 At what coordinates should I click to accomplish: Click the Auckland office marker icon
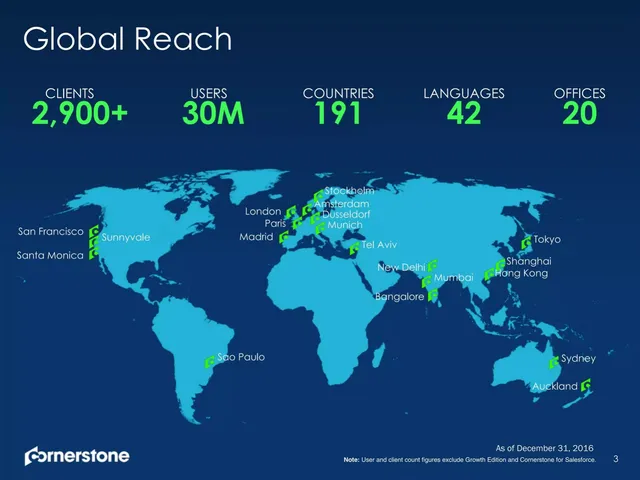pos(586,384)
